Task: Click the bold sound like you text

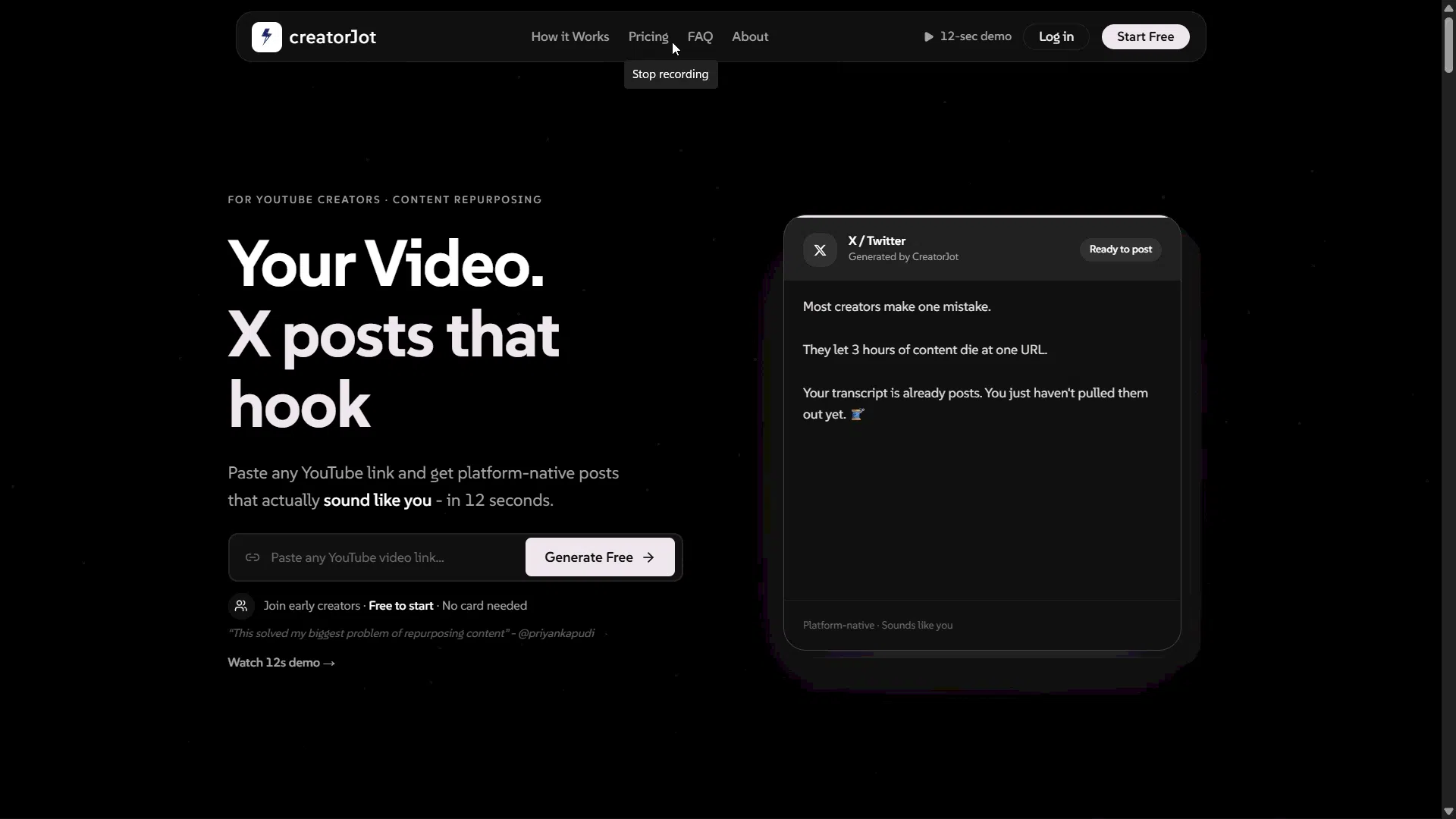Action: [377, 500]
